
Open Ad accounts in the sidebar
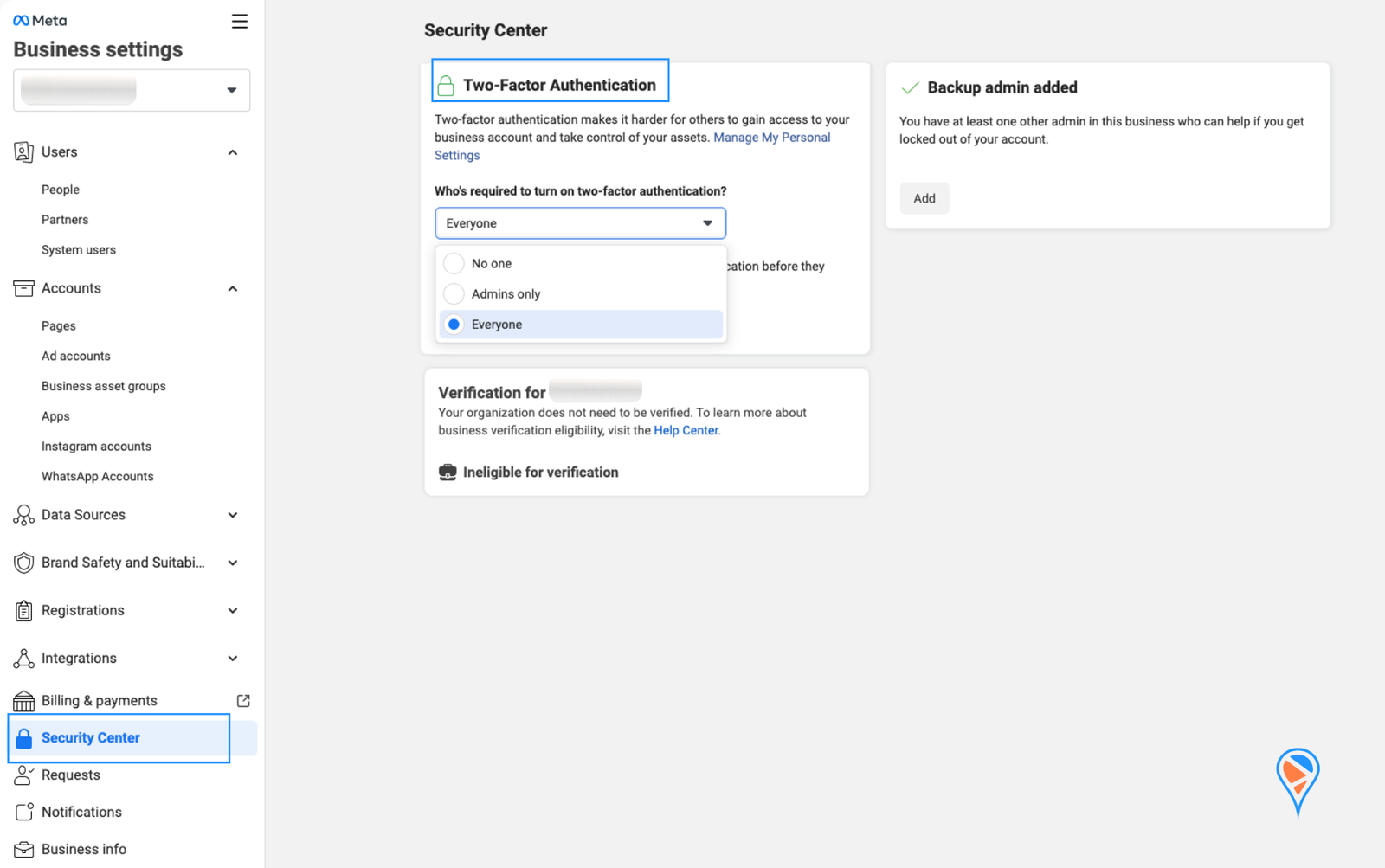click(76, 356)
